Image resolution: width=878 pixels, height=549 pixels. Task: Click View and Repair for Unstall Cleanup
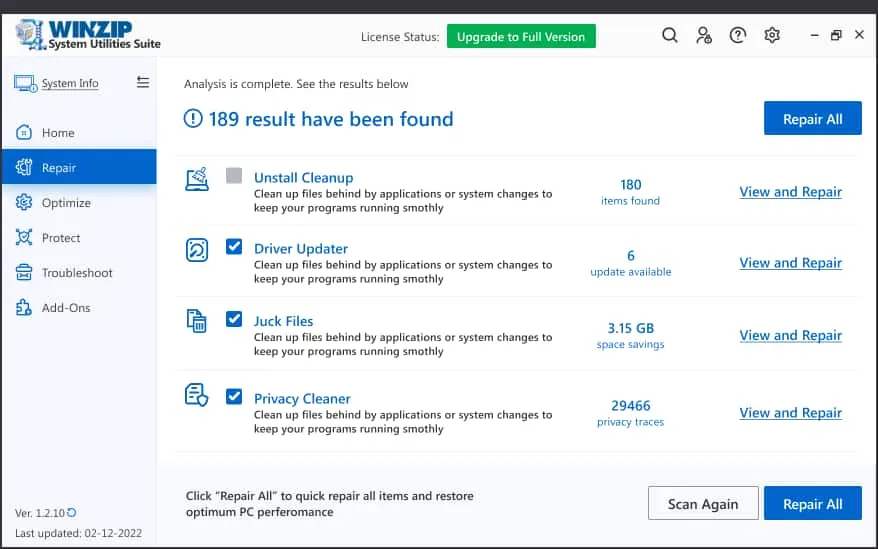point(791,192)
